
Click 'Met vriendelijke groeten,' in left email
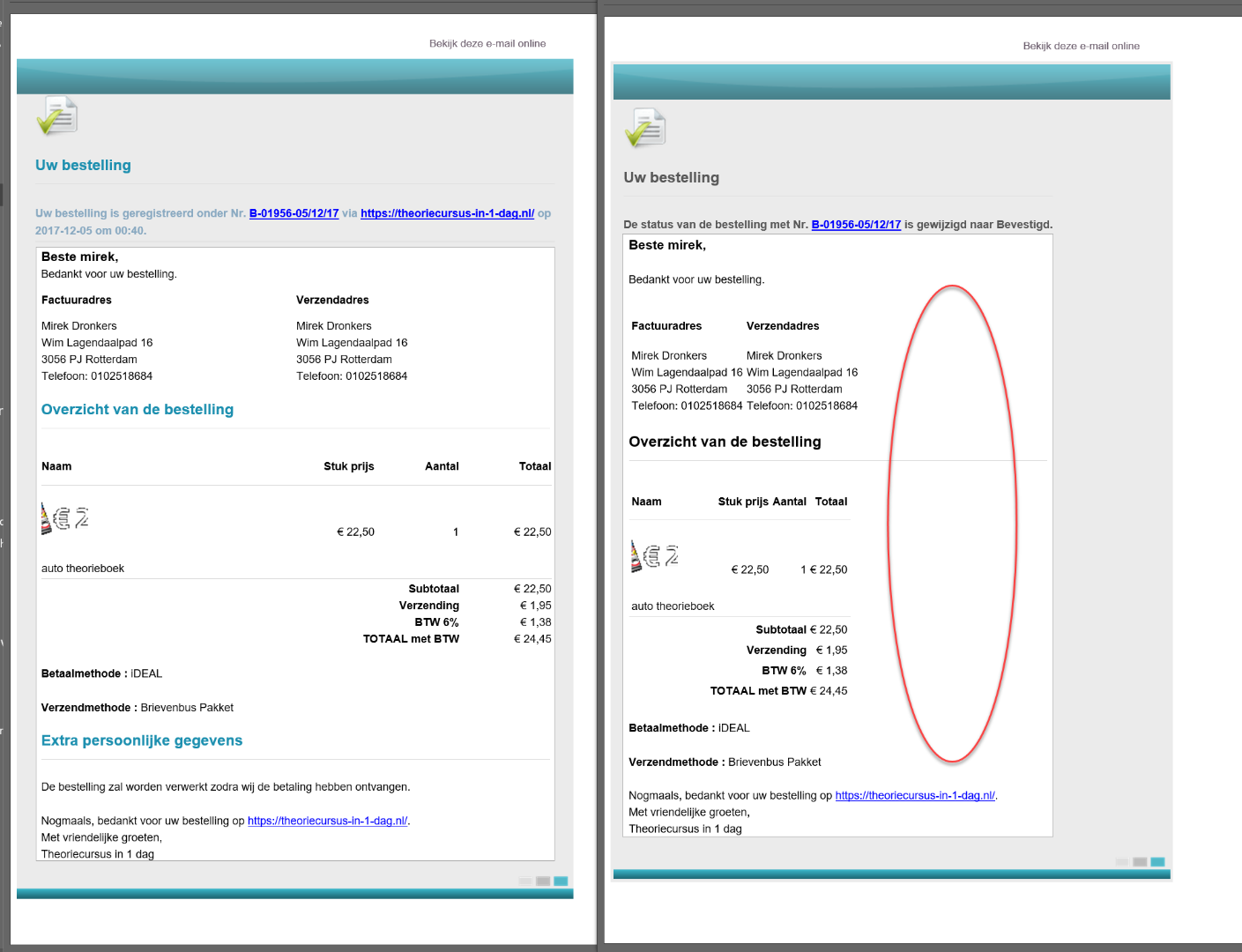[x=101, y=837]
